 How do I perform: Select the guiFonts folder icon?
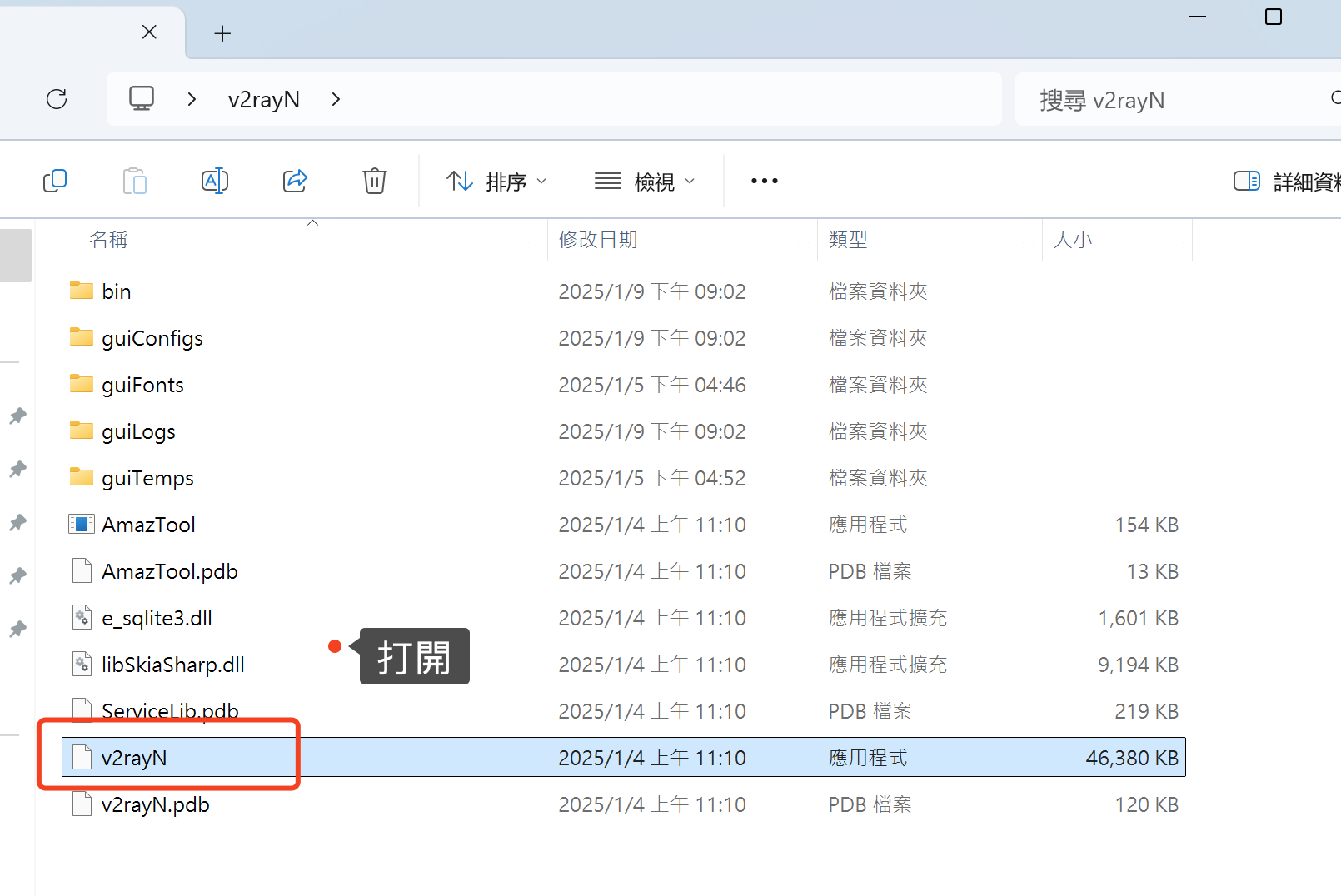coord(82,384)
